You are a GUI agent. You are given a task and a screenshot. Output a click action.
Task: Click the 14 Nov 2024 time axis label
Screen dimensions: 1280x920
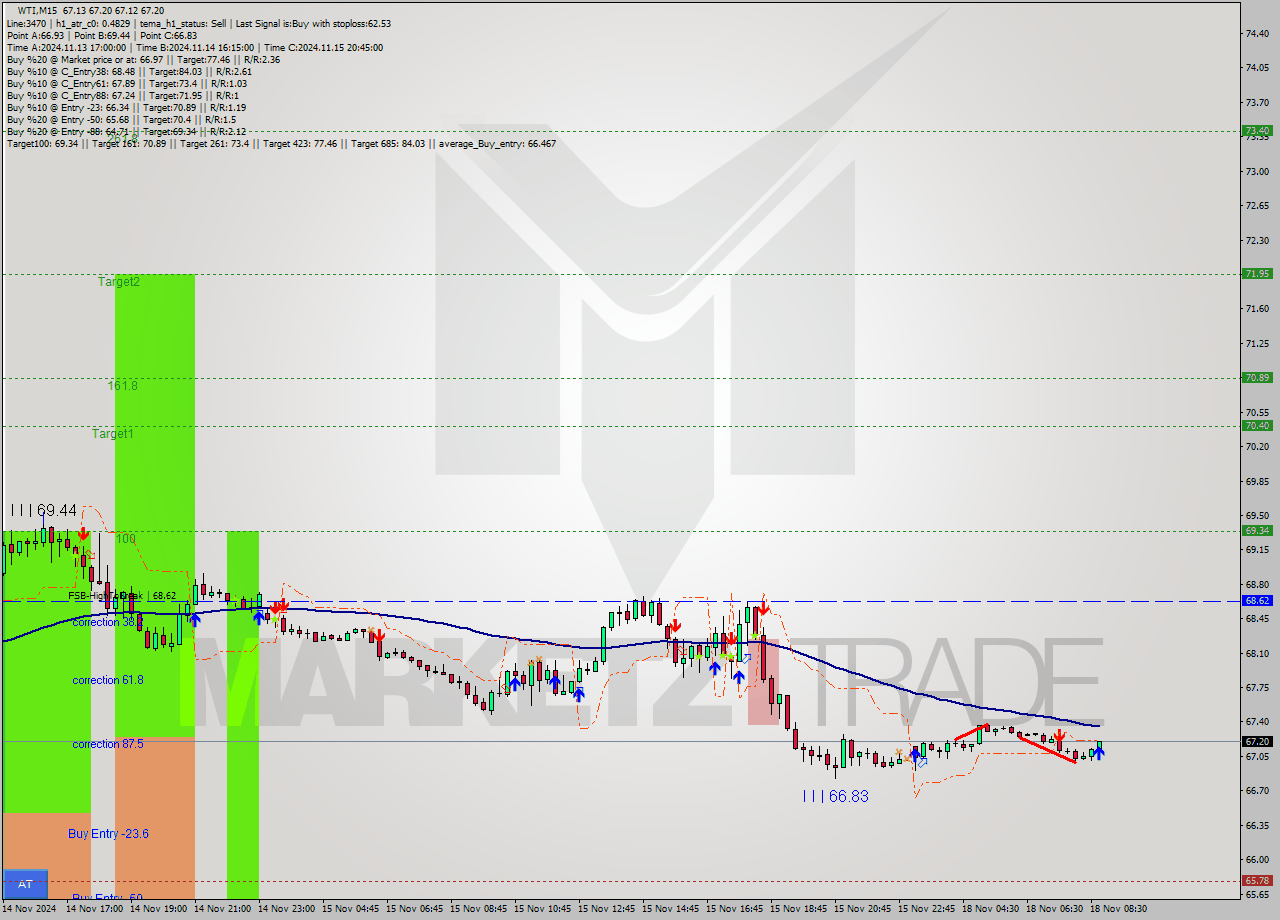(x=31, y=909)
